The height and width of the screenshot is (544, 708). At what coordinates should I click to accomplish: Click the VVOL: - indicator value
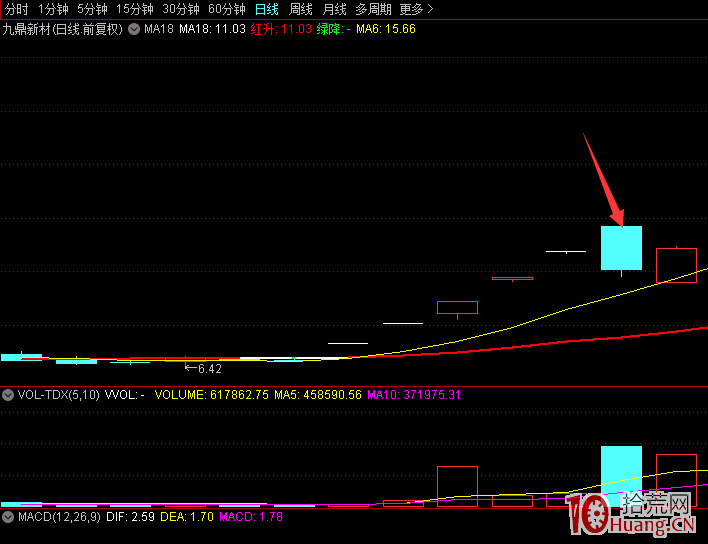(x=125, y=395)
